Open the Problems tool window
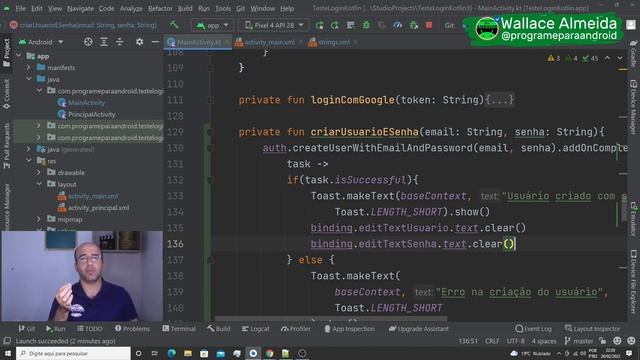Screen dimensions: 640x360 [132, 329]
